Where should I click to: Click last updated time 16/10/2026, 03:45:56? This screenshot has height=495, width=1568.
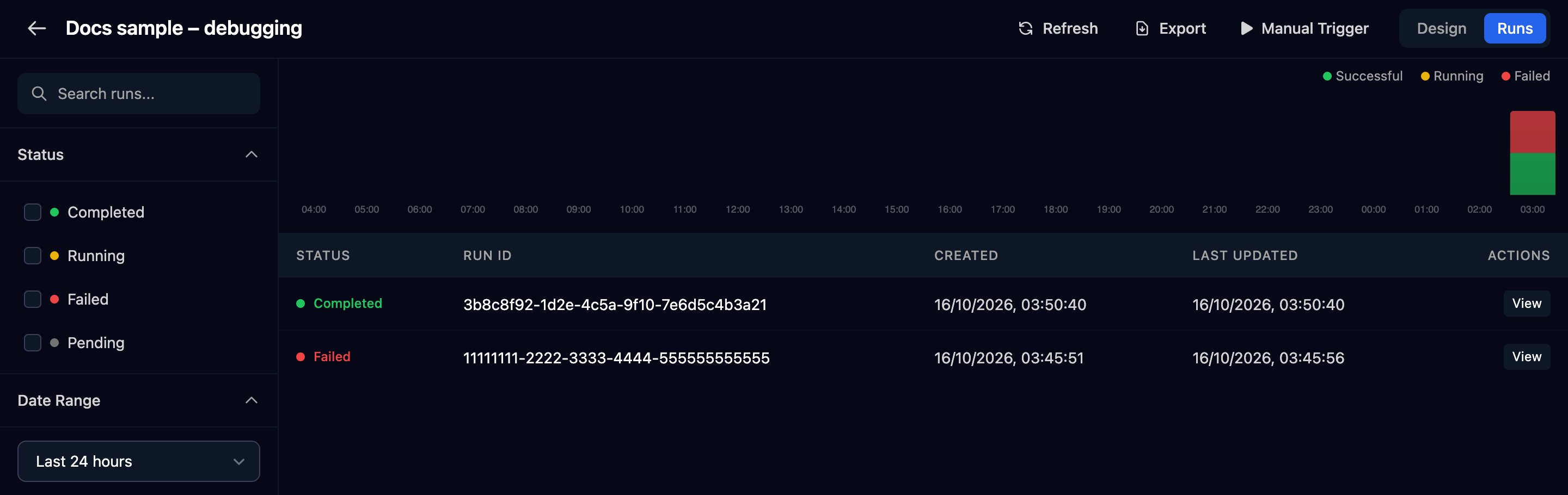coord(1268,358)
